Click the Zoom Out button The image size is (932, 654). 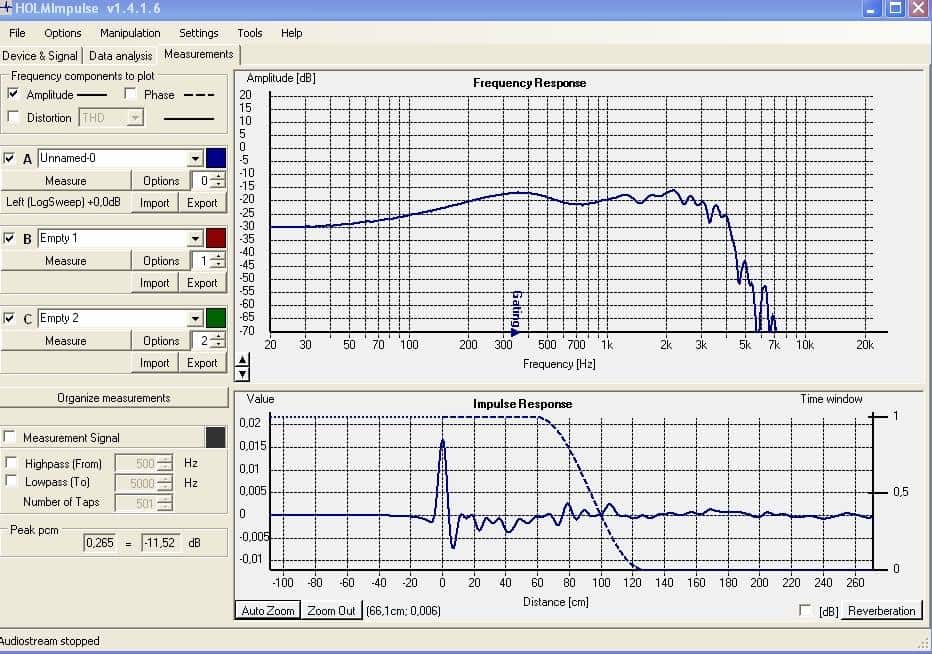tap(332, 611)
